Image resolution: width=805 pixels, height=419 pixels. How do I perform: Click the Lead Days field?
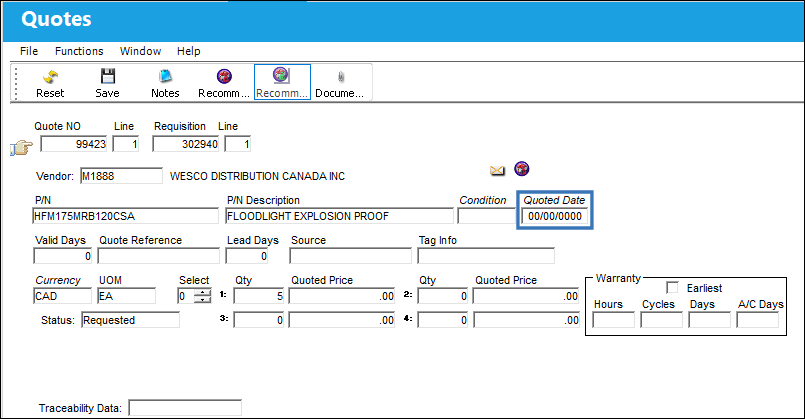(x=247, y=256)
